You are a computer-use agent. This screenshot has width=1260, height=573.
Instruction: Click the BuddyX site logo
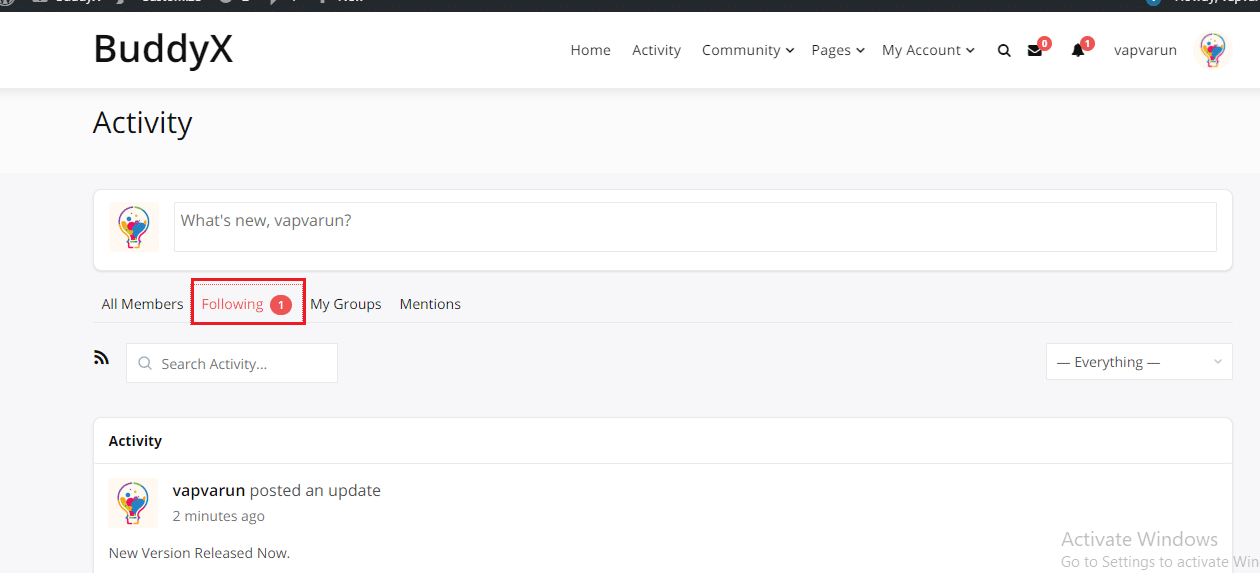point(163,48)
